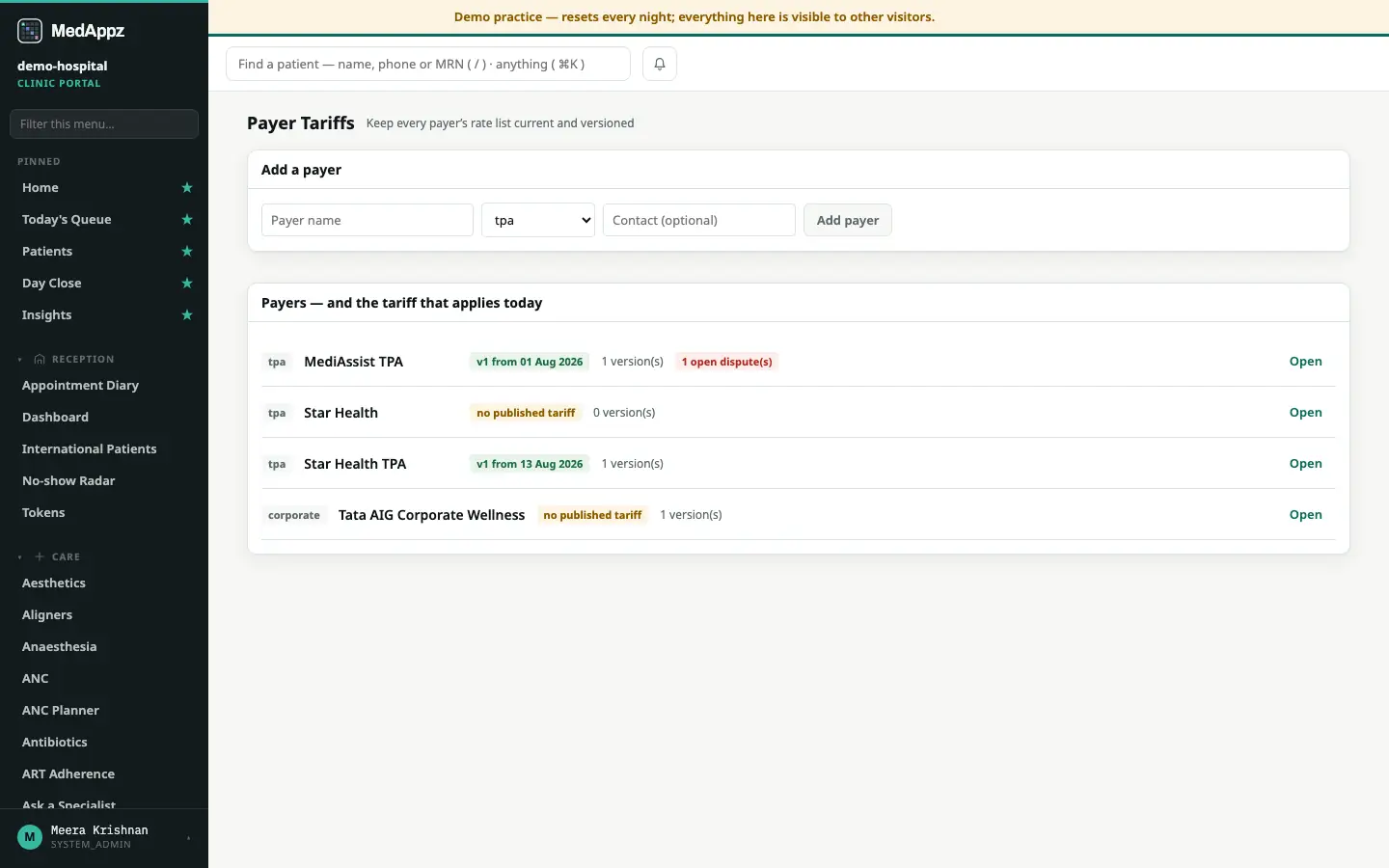Open the Aligners module
1389x868 pixels.
coord(47,615)
